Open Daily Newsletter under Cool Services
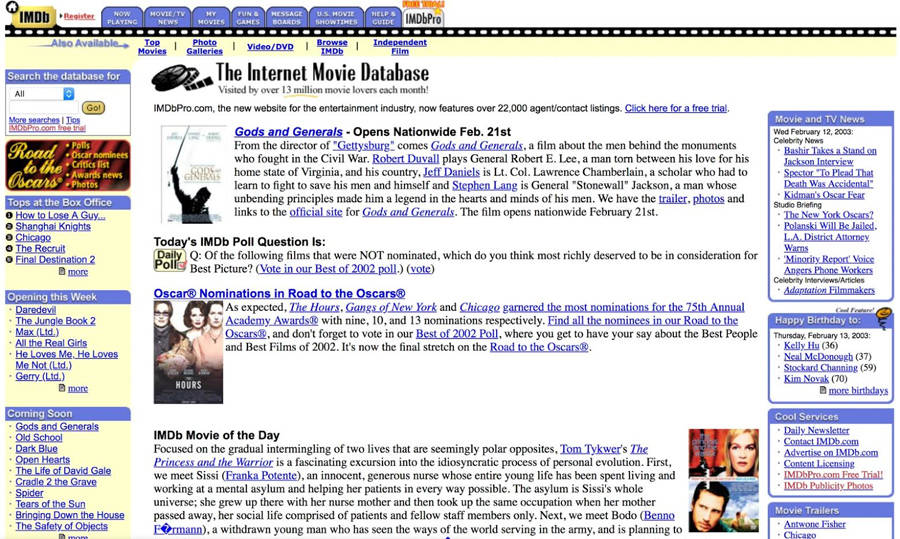Image resolution: width=900 pixels, height=539 pixels. 816,431
